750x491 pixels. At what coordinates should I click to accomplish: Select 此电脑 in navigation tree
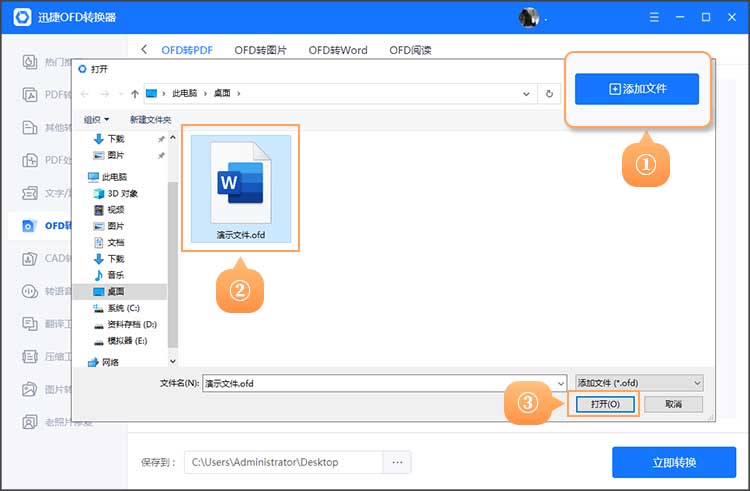pos(108,177)
